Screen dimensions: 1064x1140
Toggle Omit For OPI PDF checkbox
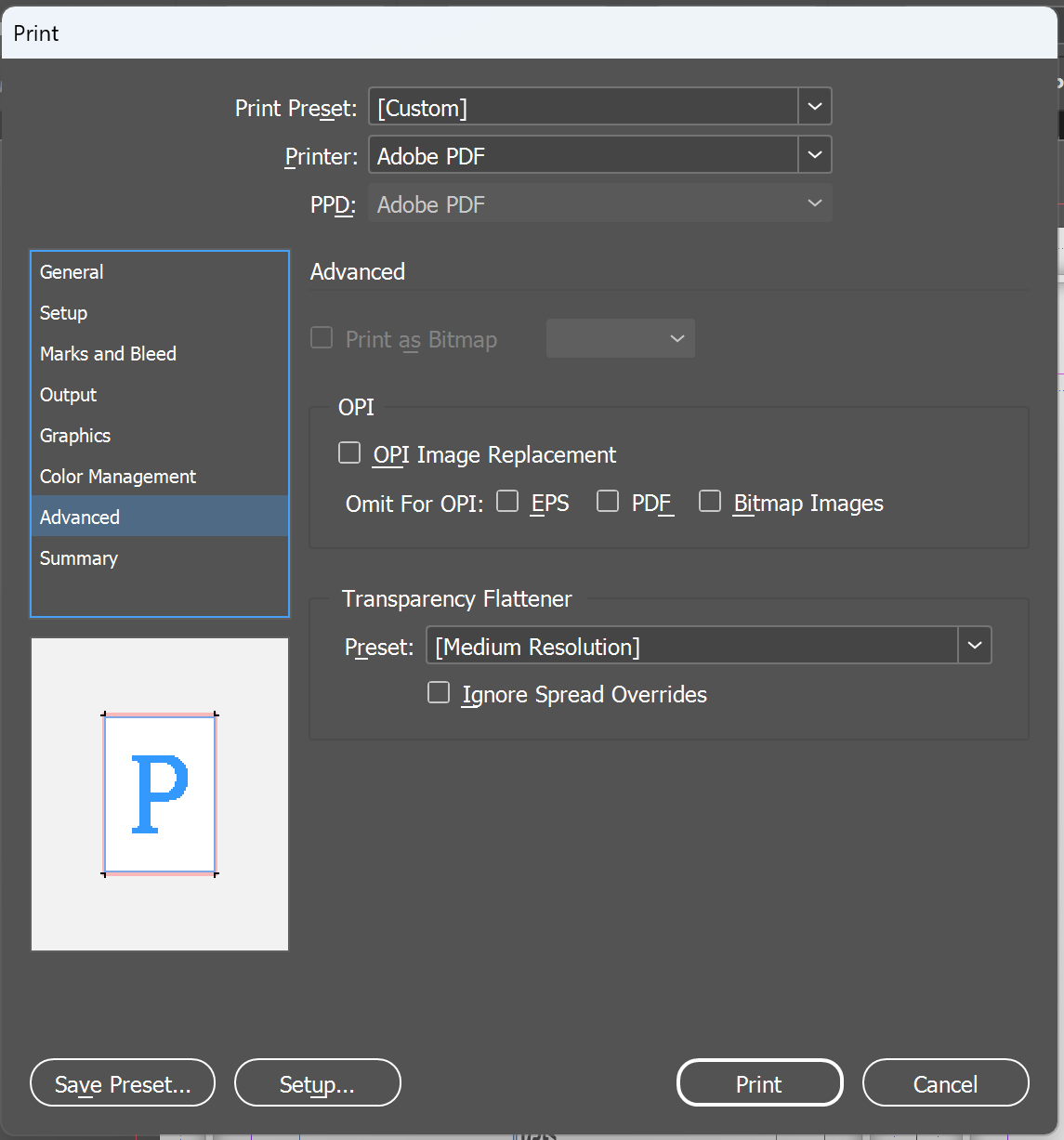tap(608, 502)
